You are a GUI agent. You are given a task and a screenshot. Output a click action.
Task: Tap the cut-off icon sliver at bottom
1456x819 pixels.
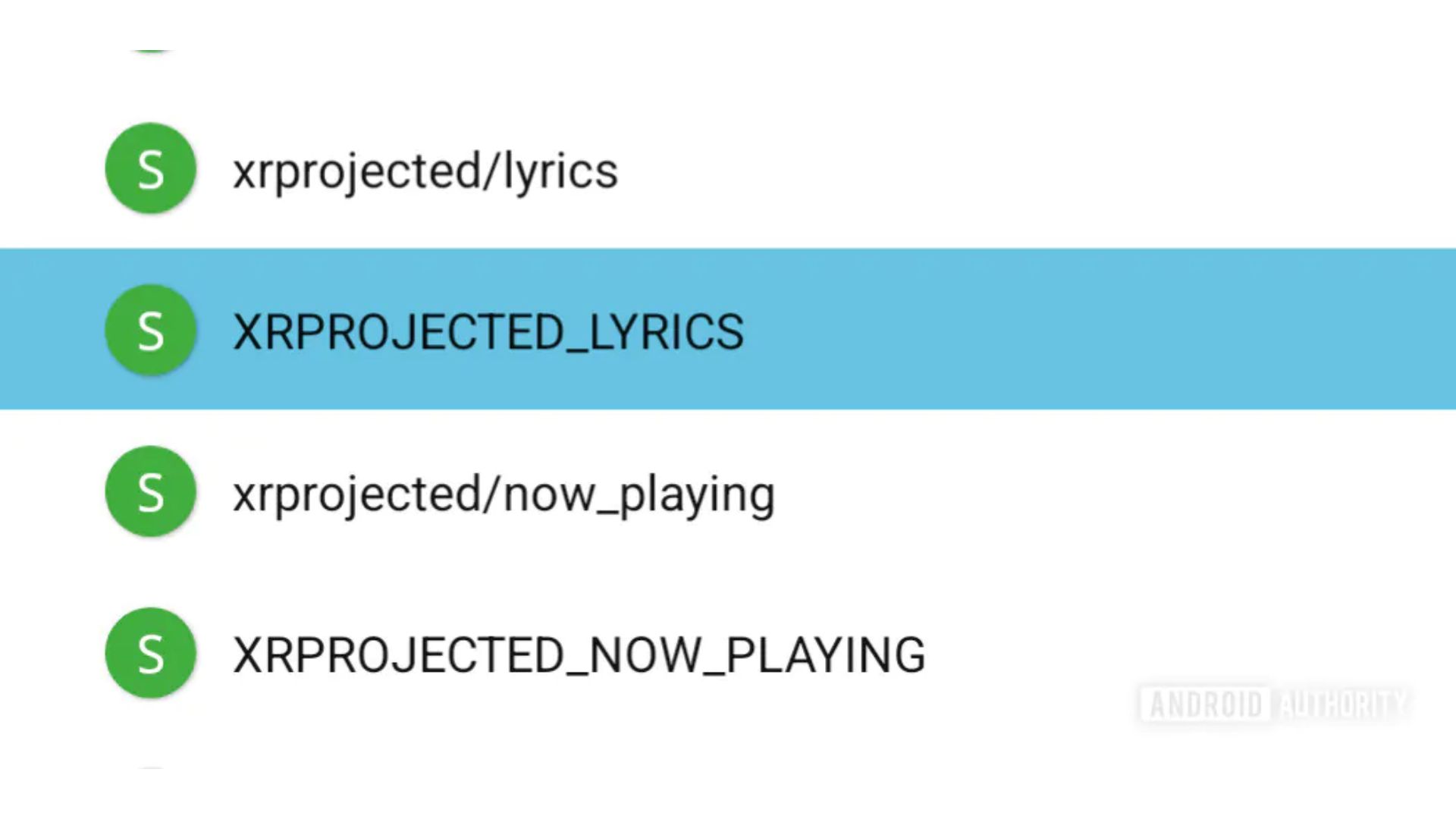pos(150,768)
